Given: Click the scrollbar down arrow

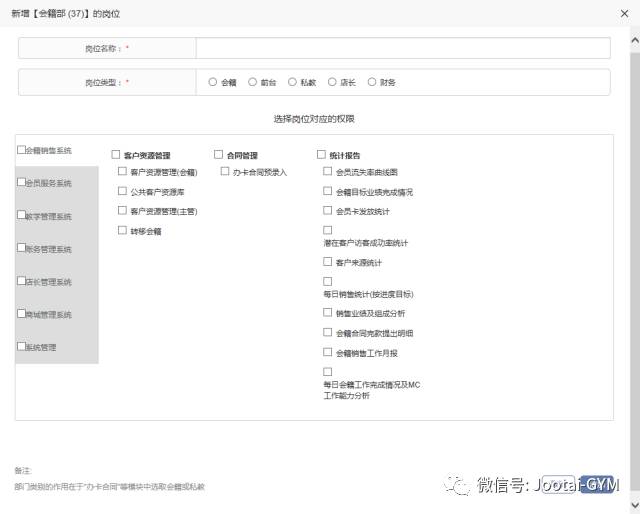Looking at the screenshot, I should pos(635,505).
